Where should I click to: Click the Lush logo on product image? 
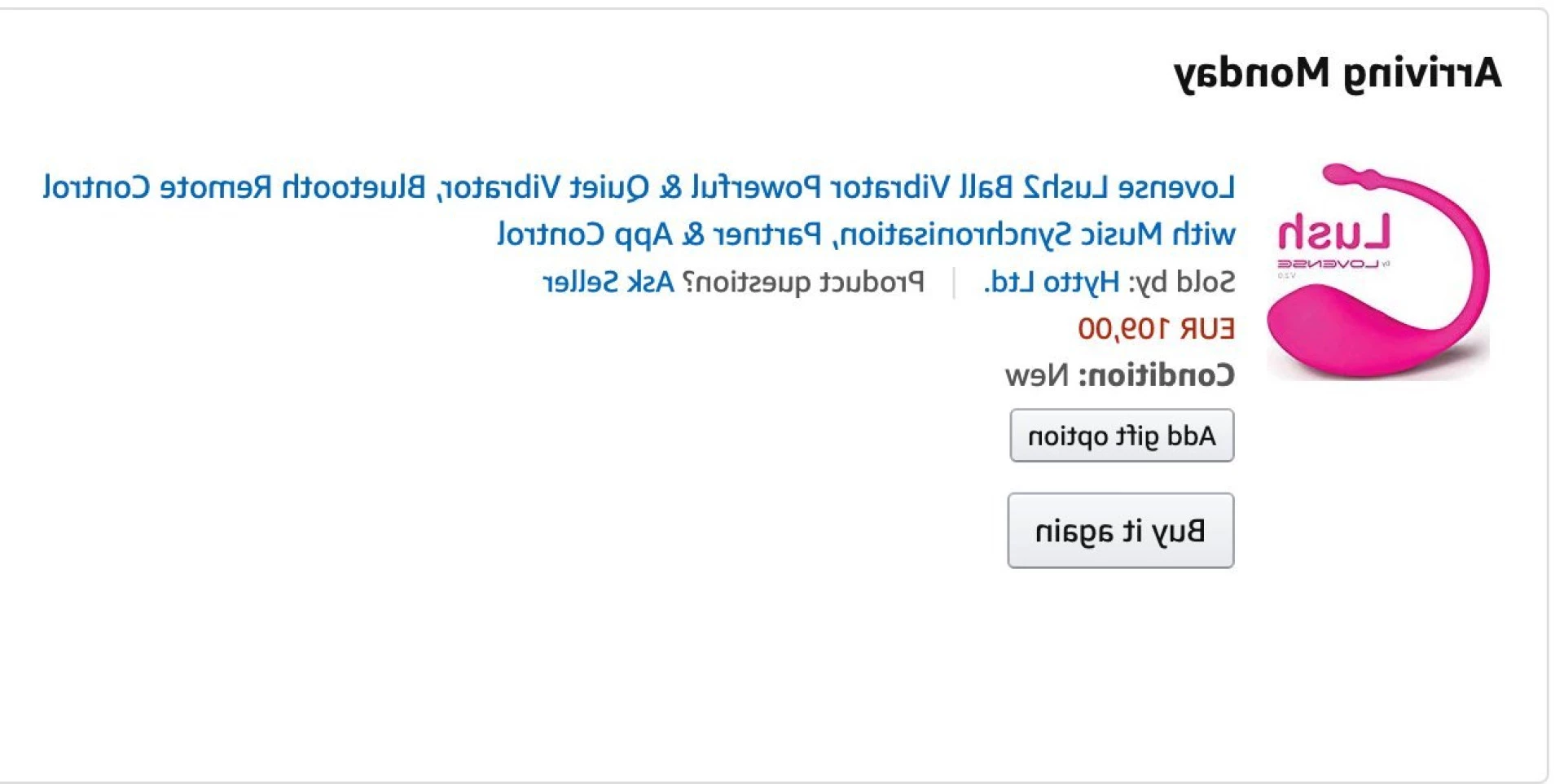coord(1334,232)
